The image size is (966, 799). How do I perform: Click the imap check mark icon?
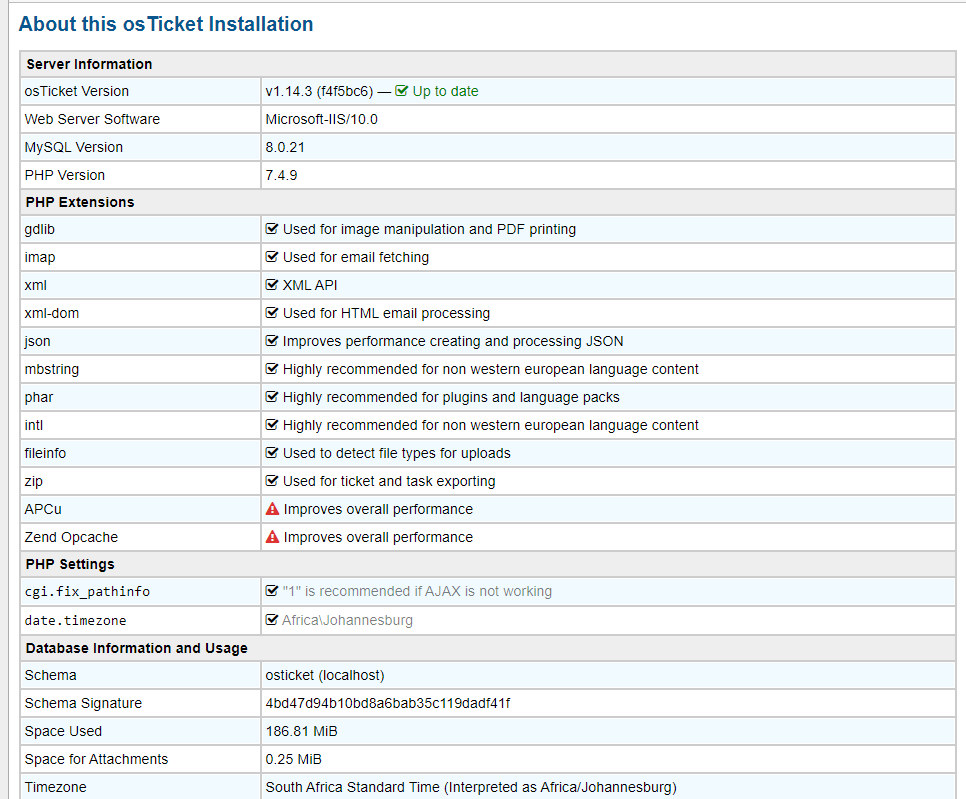pos(272,257)
